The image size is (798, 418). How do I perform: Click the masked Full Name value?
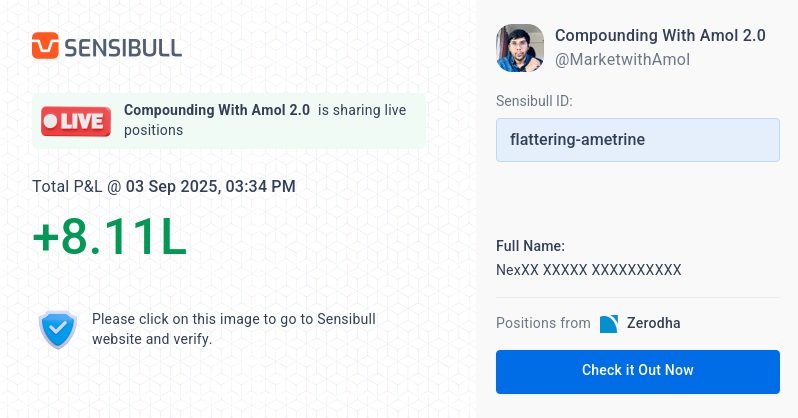[x=588, y=270]
